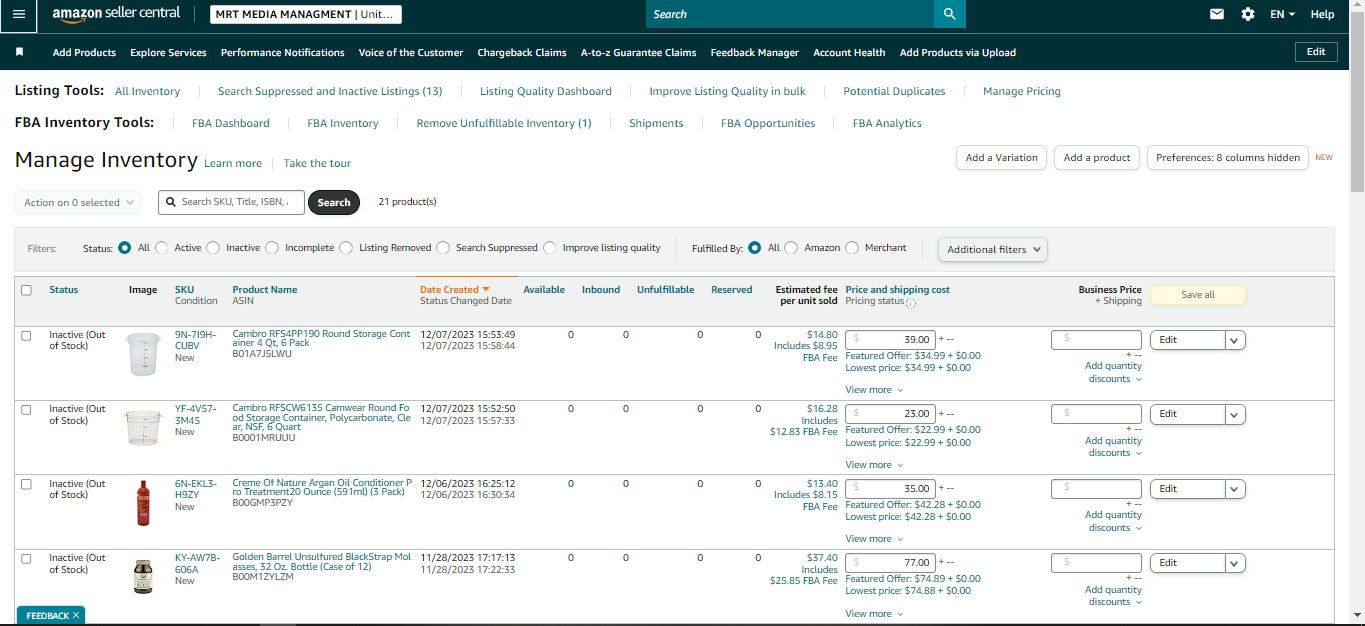The height and width of the screenshot is (626, 1365).
Task: Click the Pricing status info icon
Action: pos(911,302)
